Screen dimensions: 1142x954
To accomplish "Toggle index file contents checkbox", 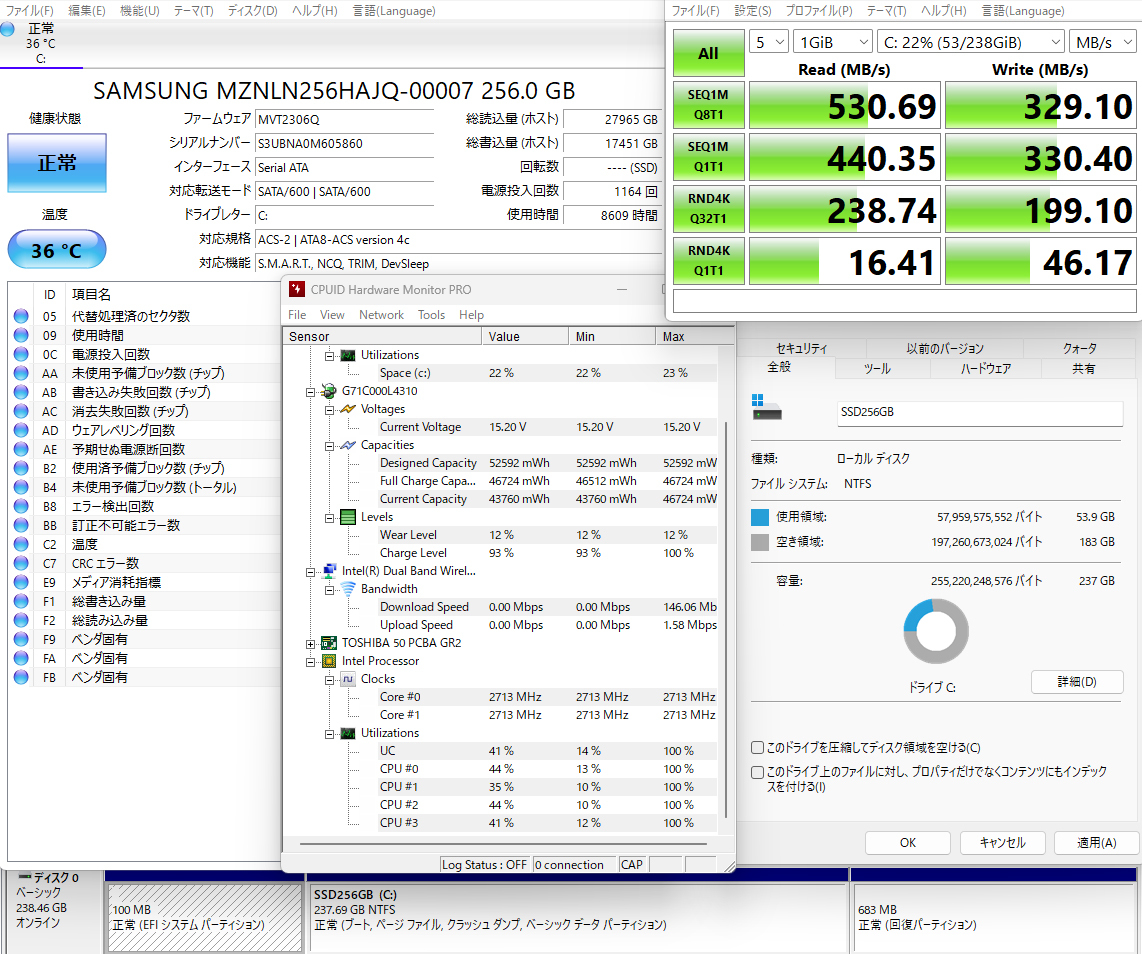I will coord(757,772).
